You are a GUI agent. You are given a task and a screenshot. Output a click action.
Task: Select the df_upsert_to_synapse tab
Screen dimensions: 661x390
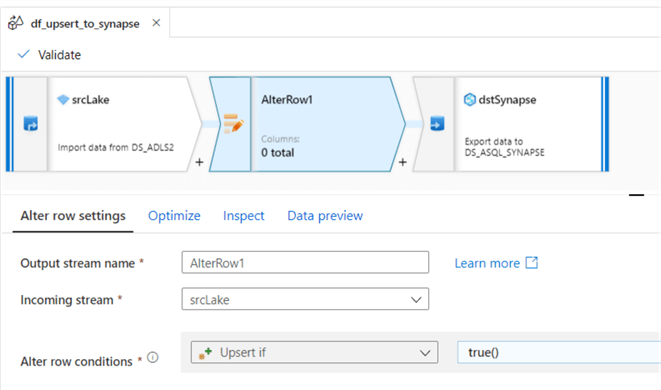click(85, 23)
